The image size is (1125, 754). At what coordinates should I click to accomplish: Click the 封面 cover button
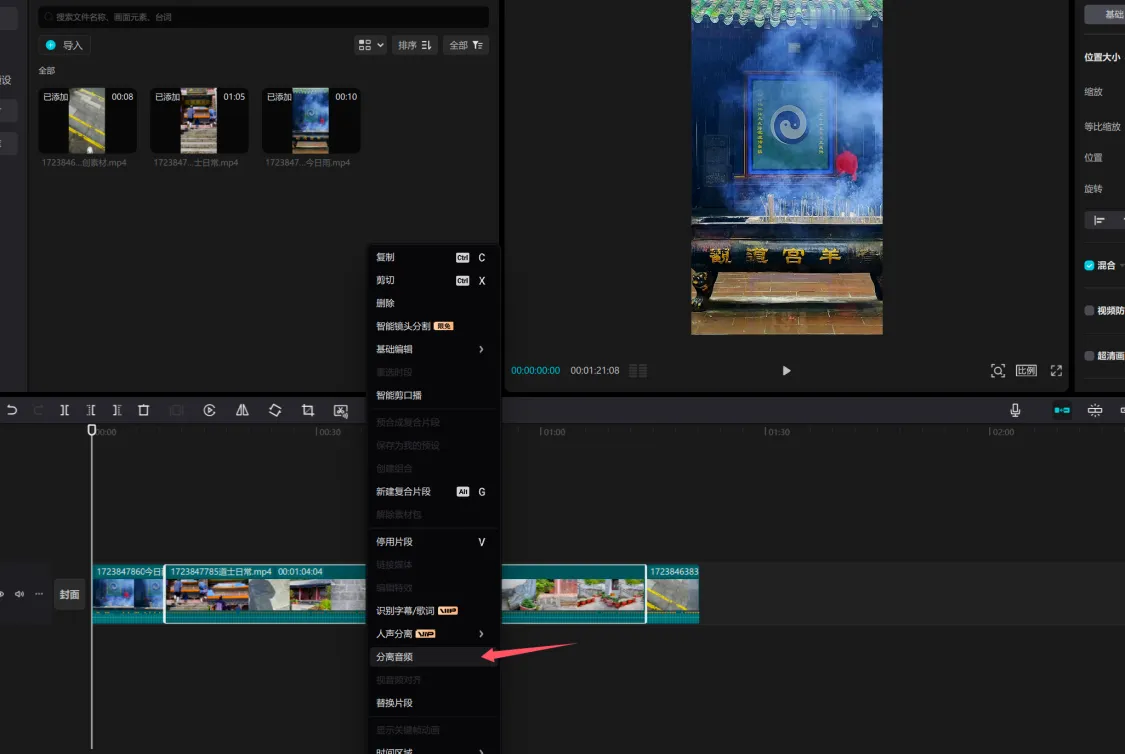pyautogui.click(x=69, y=594)
